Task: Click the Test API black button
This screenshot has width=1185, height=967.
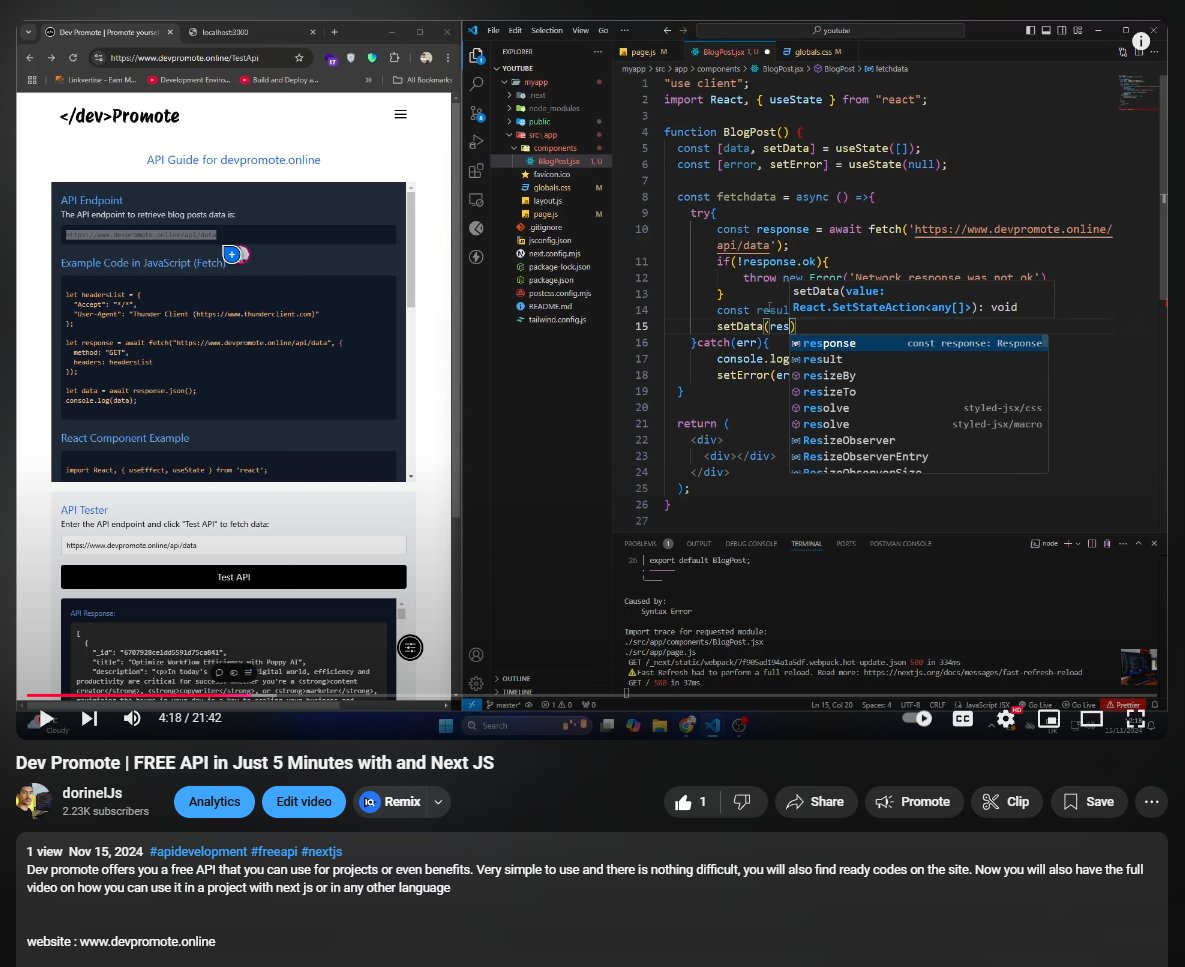Action: pyautogui.click(x=234, y=577)
